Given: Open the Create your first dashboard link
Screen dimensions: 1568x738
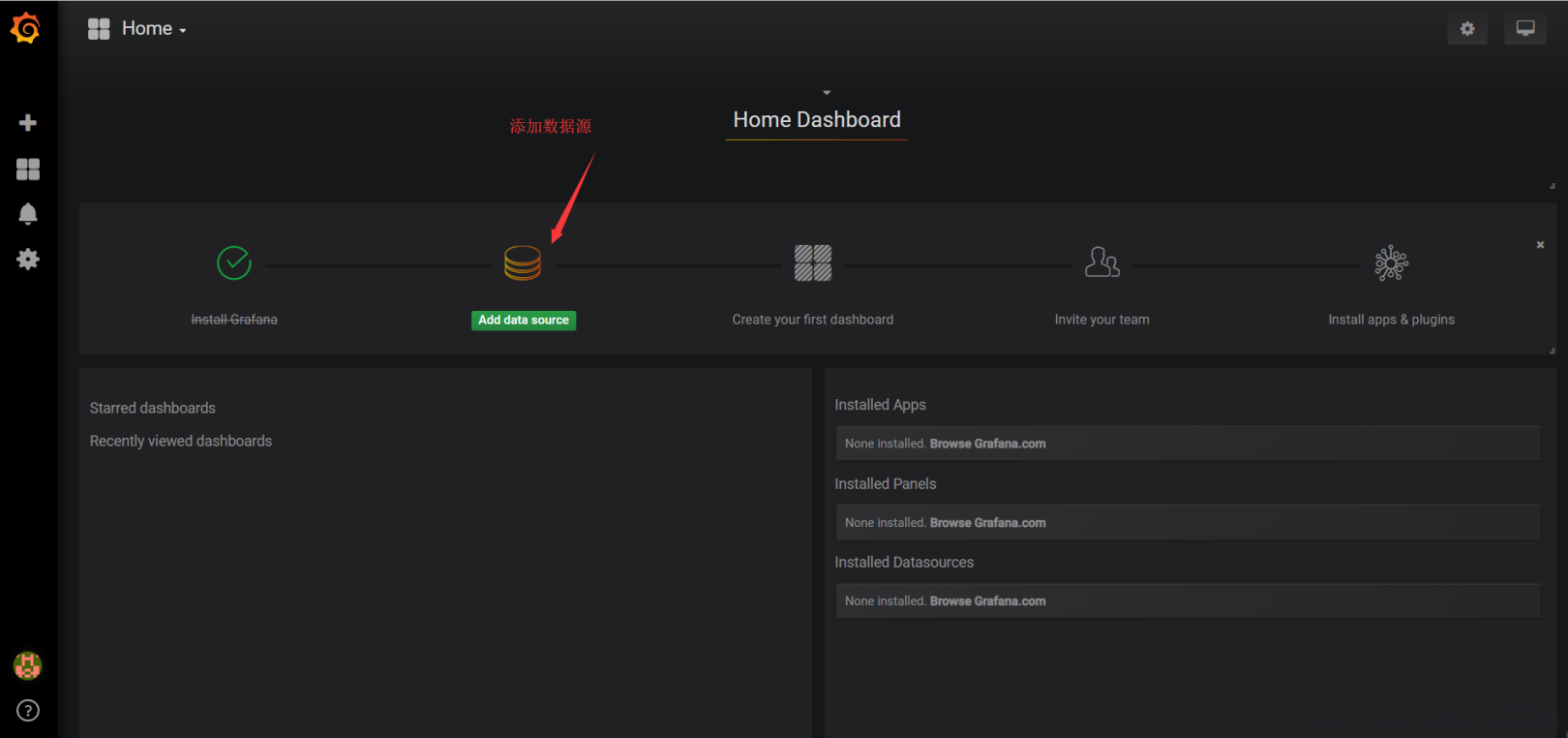Looking at the screenshot, I should tap(813, 320).
